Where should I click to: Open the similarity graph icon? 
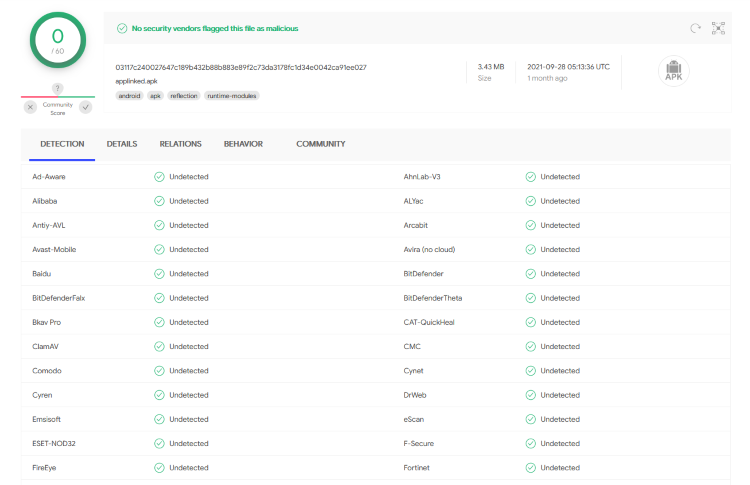click(x=718, y=28)
